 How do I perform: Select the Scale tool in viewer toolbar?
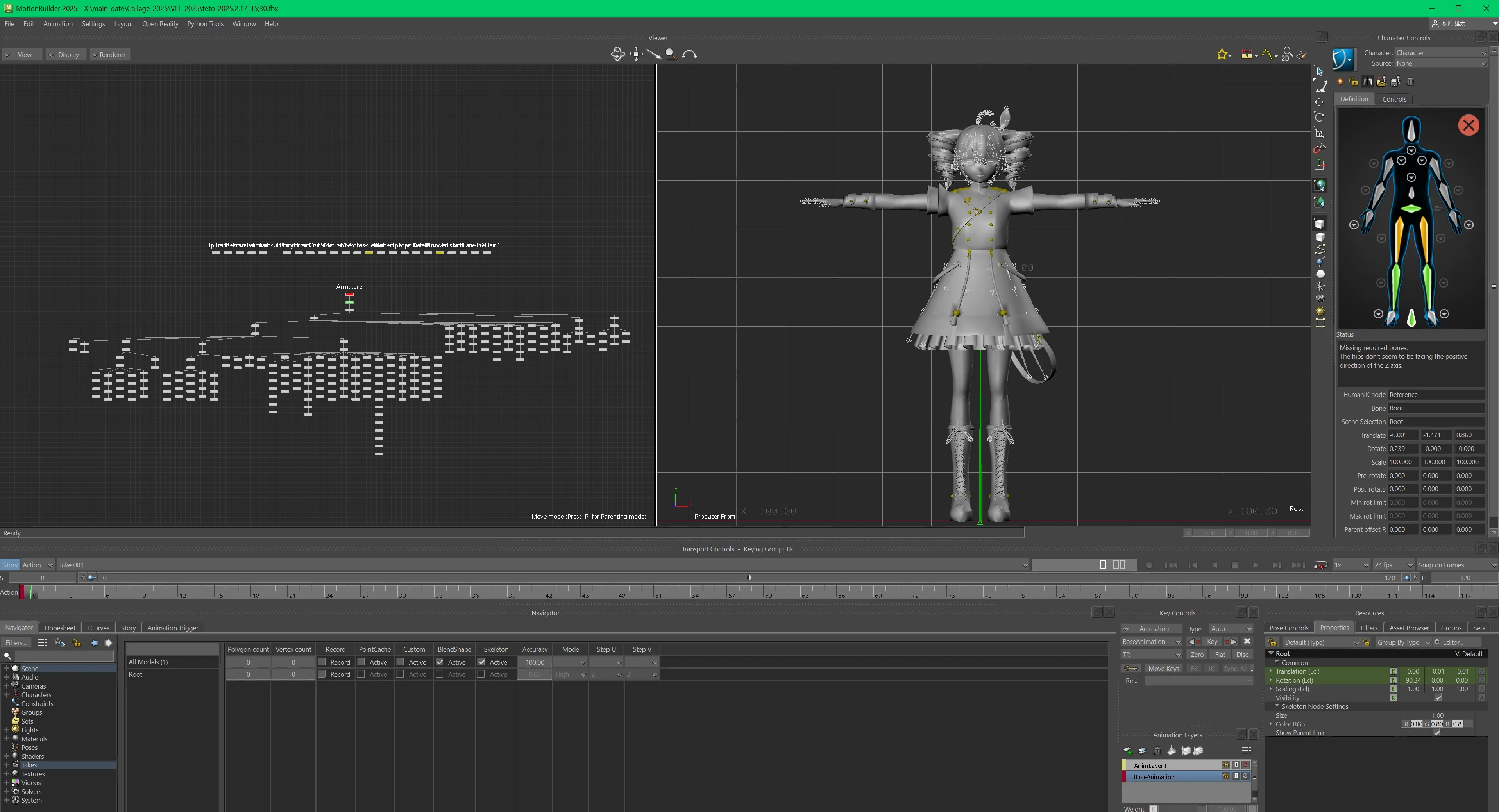[x=1319, y=133]
